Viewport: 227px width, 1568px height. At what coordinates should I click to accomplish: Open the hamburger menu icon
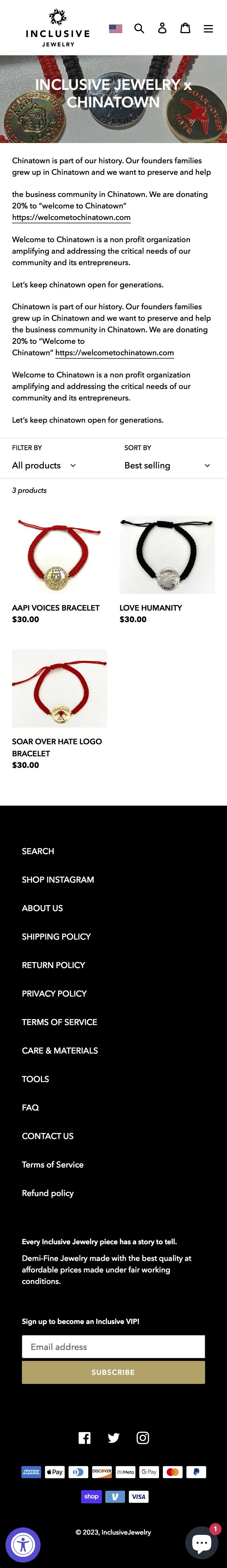click(208, 28)
